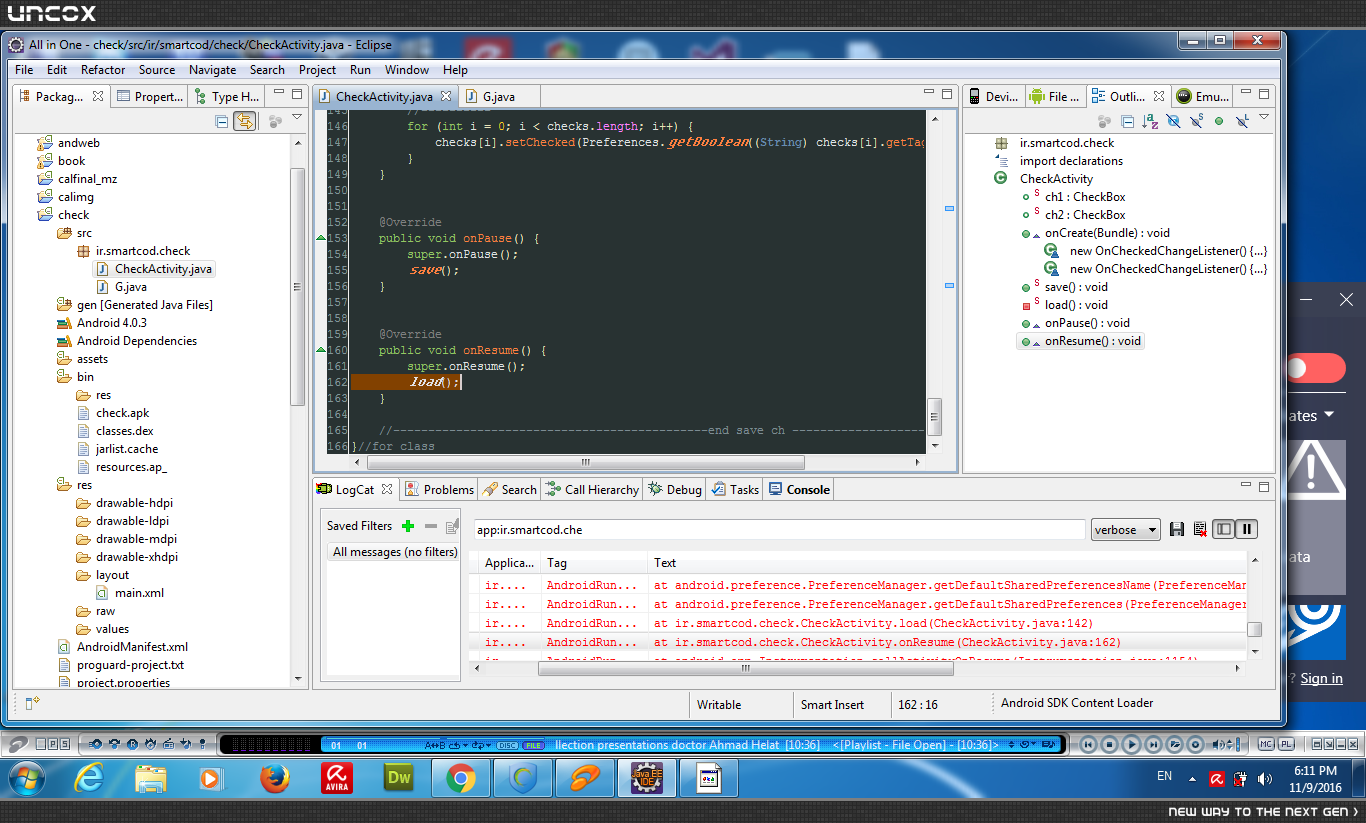Toggle Hide Non-Public Members green dot
Viewport: 1366px width, 823px height.
[1219, 121]
